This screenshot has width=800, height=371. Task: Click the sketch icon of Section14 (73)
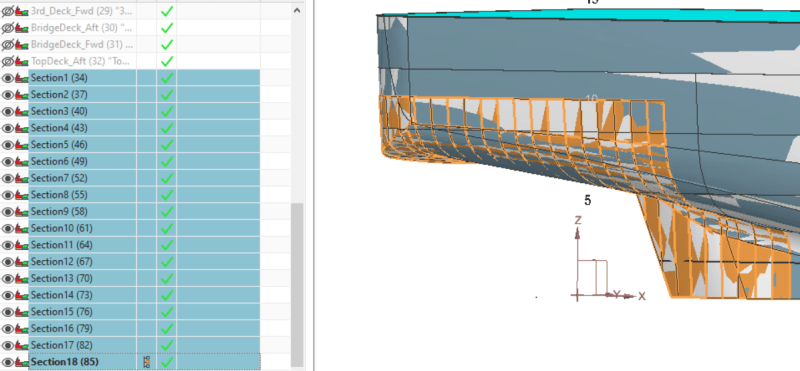point(21,295)
